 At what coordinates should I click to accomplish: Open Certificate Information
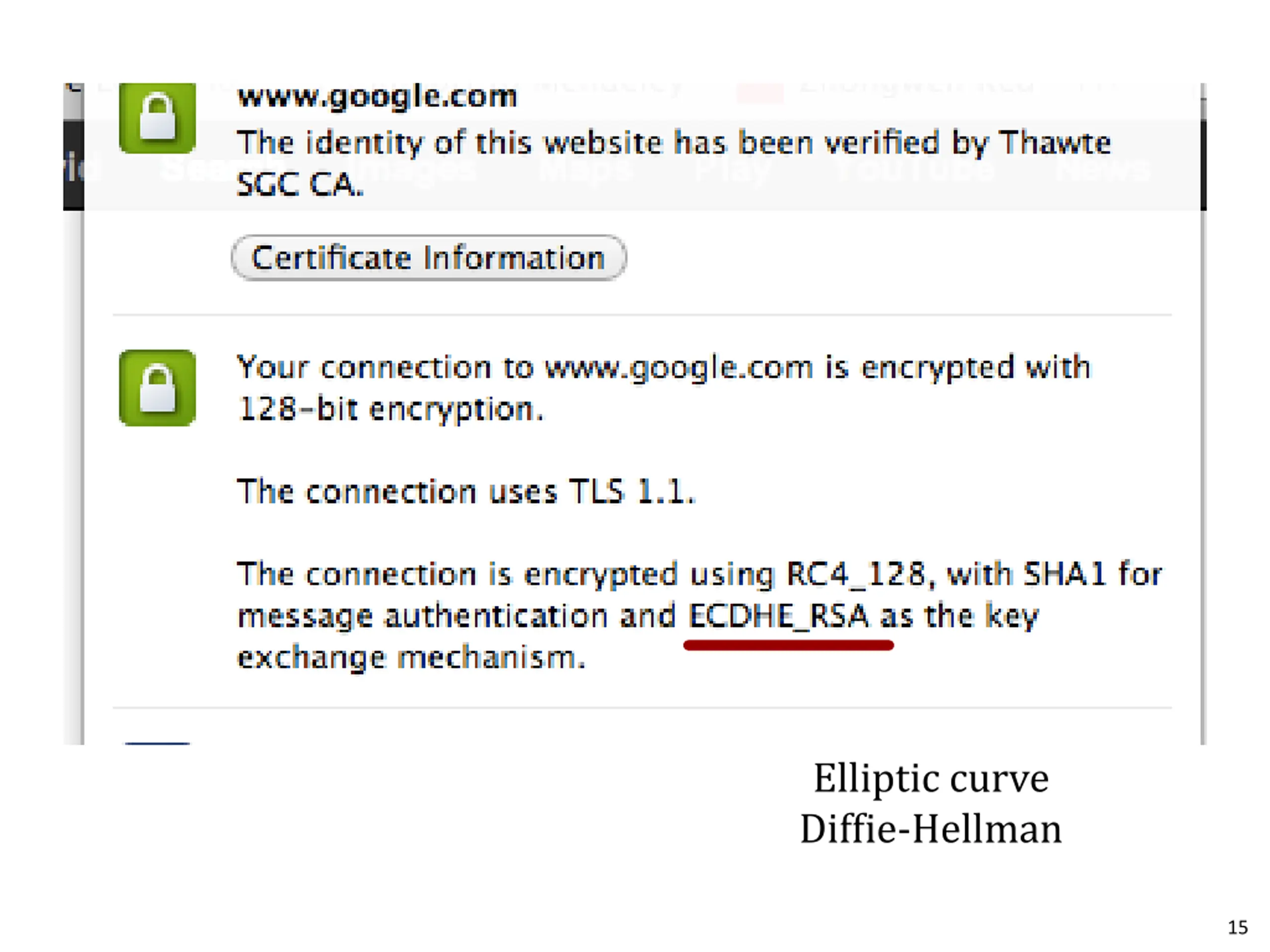(429, 258)
